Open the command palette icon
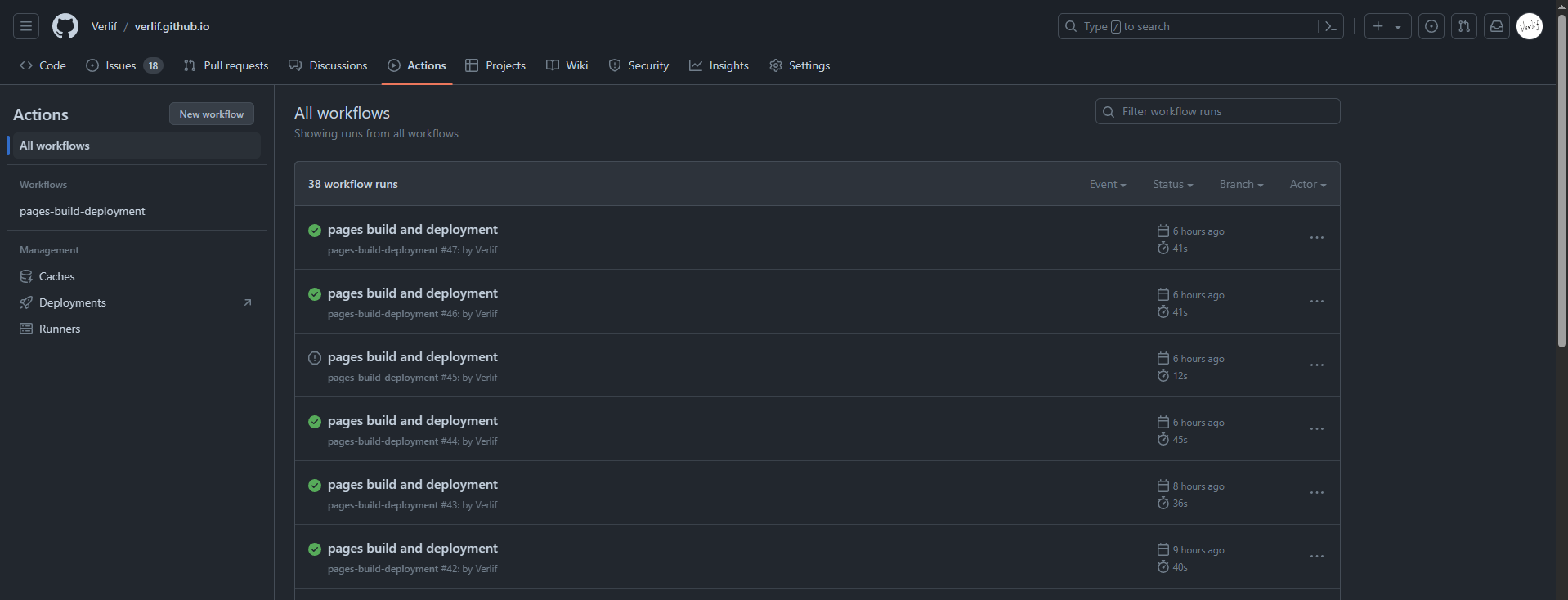This screenshot has height=600, width=1568. point(1330,26)
